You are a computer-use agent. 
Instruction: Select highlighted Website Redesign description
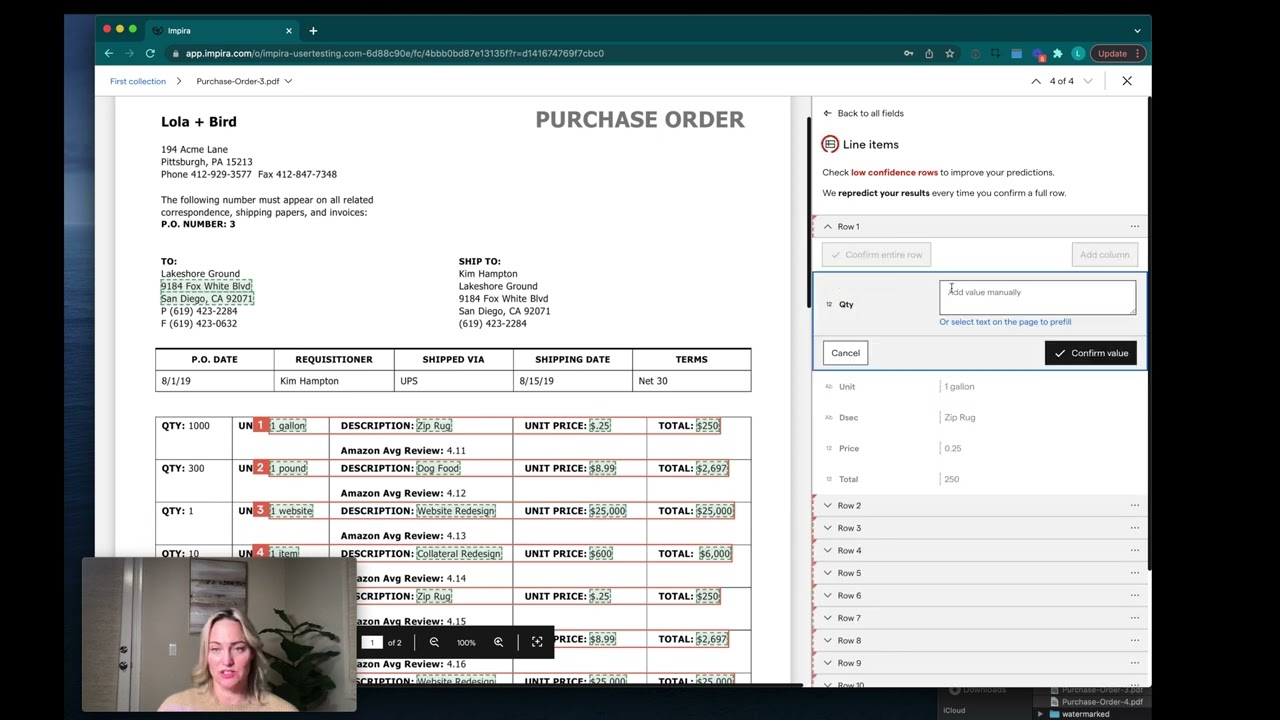[456, 511]
